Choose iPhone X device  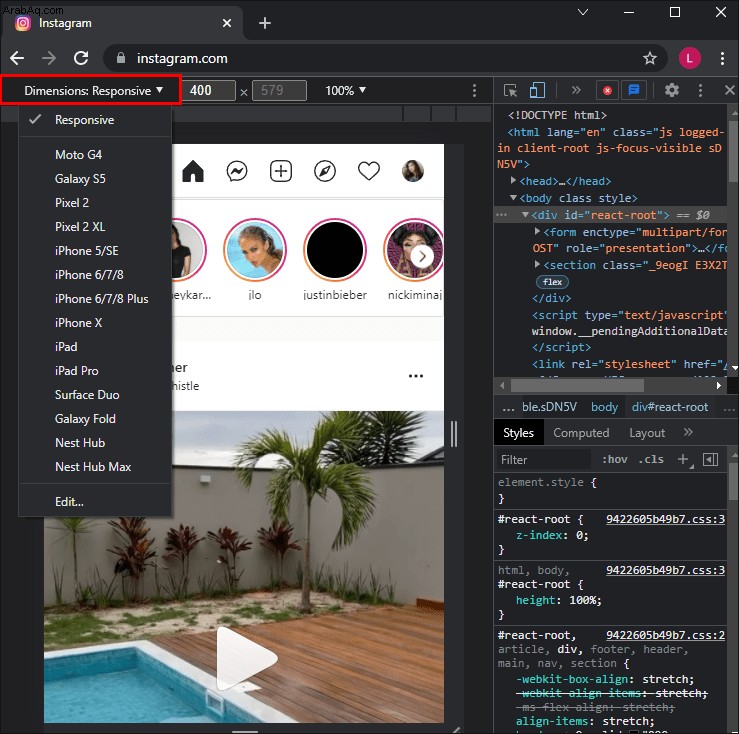tap(94, 323)
